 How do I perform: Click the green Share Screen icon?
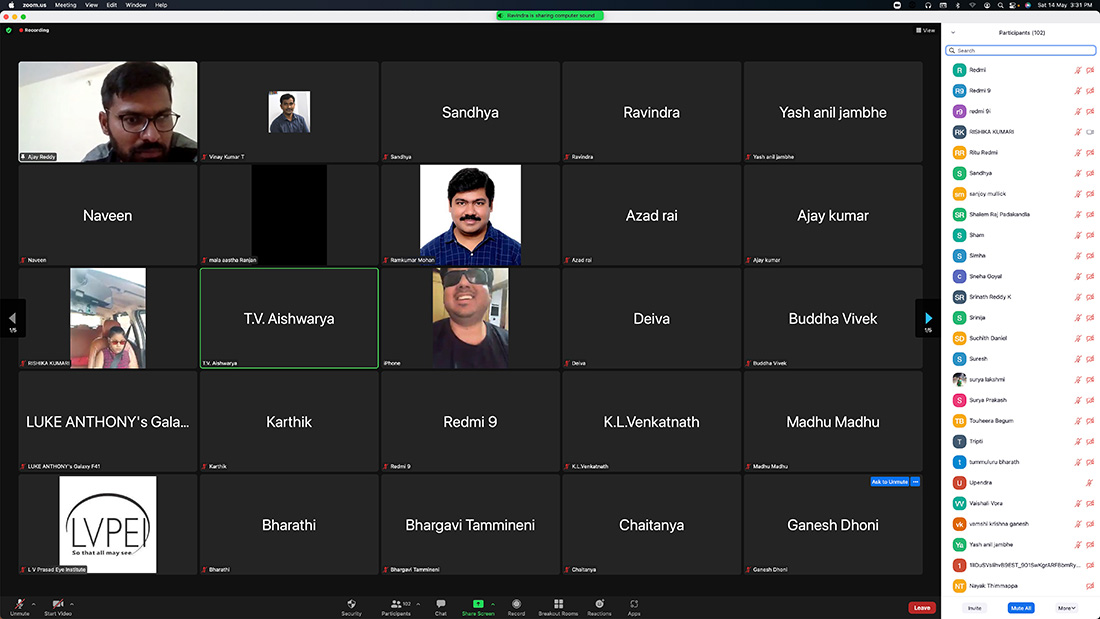point(478,604)
